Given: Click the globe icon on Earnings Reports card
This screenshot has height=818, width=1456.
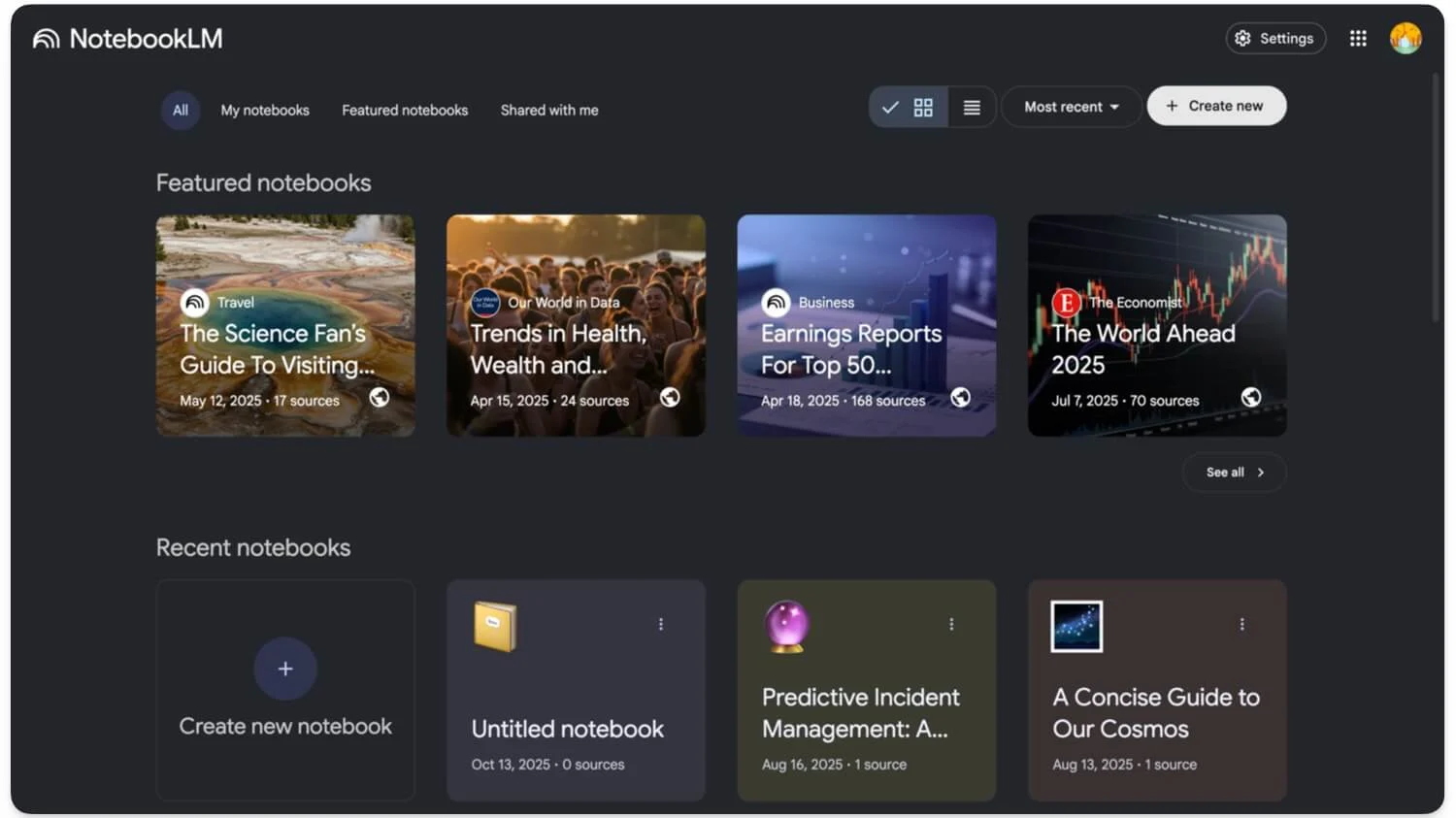Looking at the screenshot, I should pos(960,398).
